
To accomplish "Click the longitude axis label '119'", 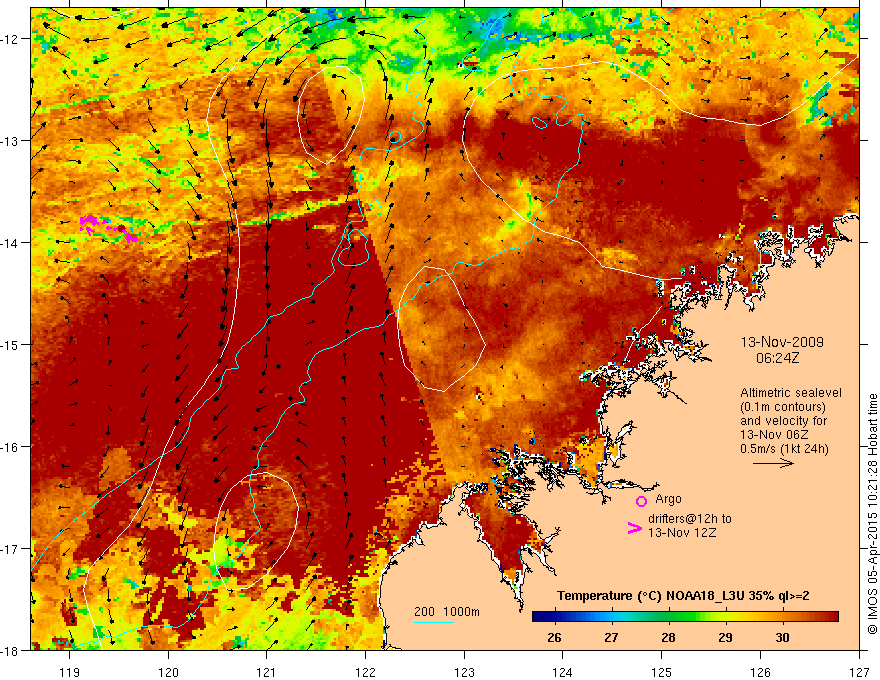I will 70,672.
